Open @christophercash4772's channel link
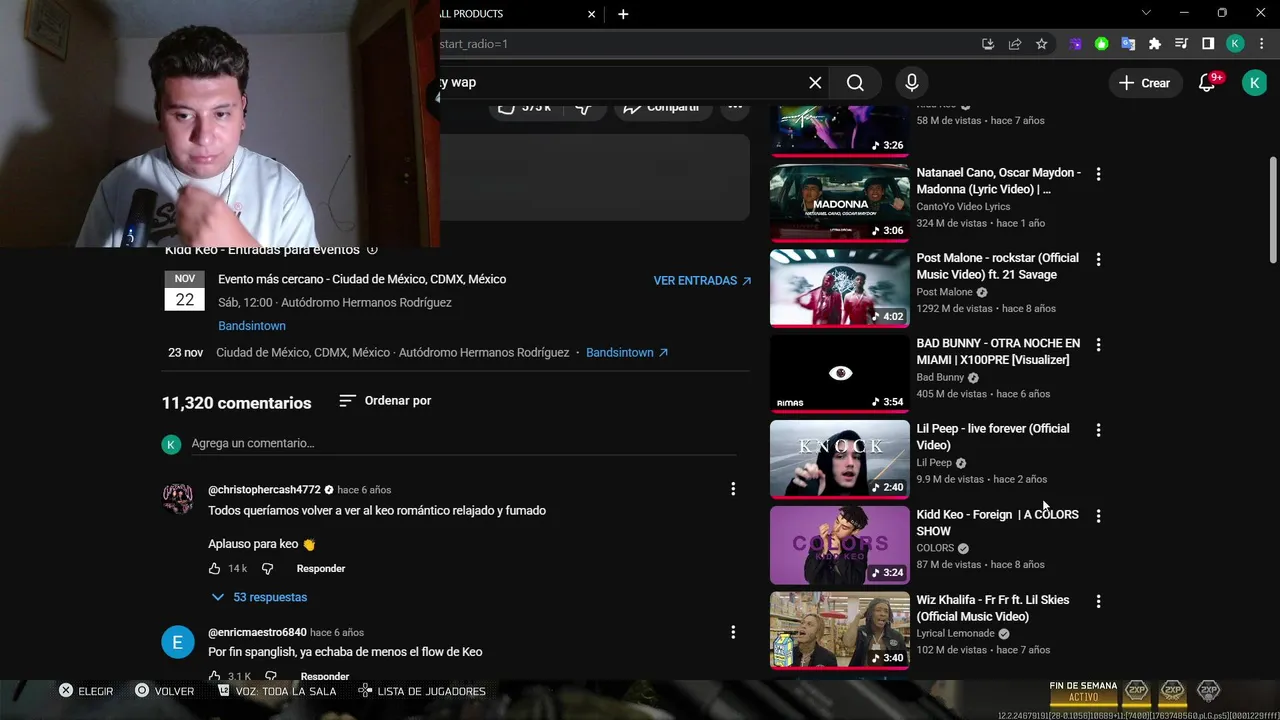The image size is (1280, 720). pyautogui.click(x=264, y=490)
